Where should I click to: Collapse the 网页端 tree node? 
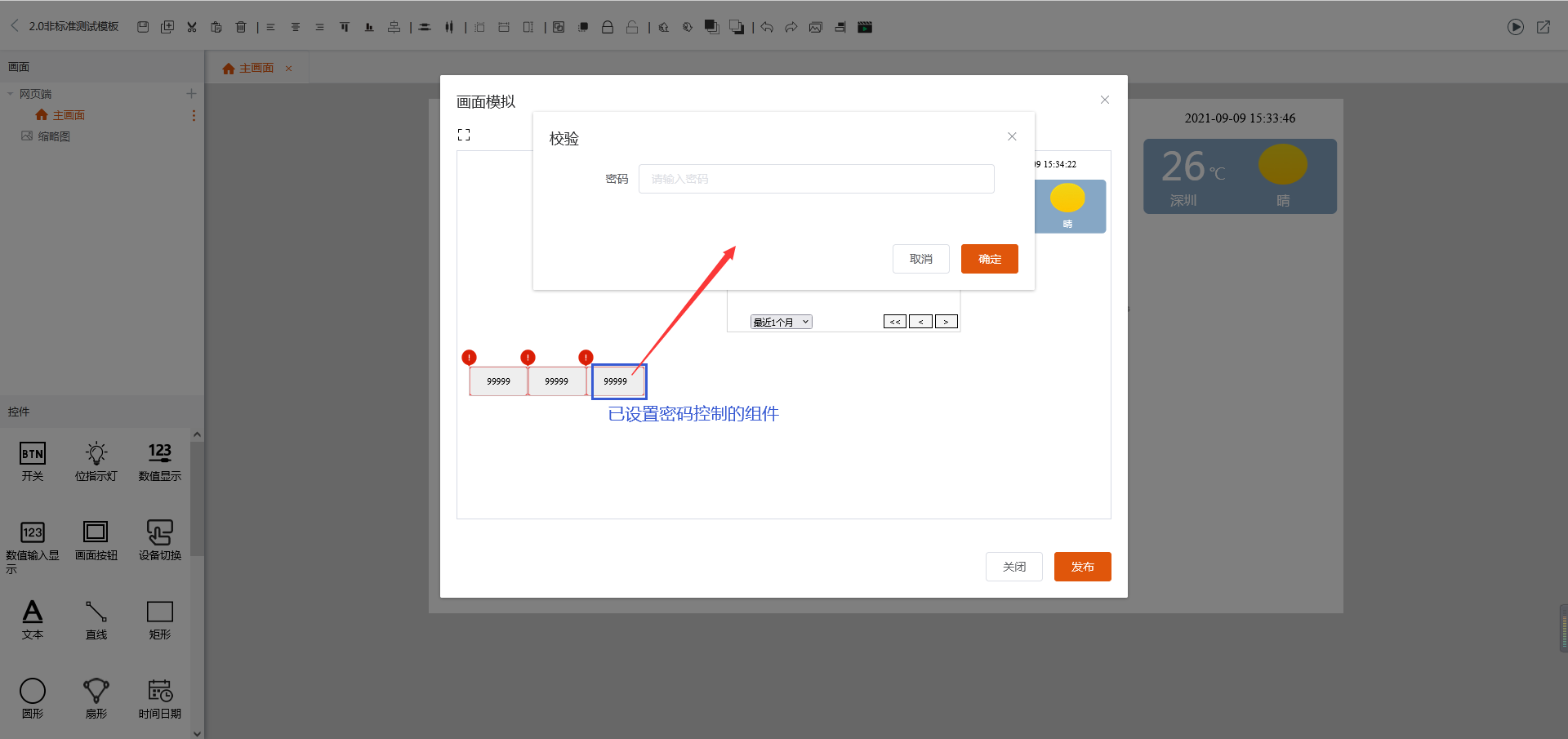10,94
